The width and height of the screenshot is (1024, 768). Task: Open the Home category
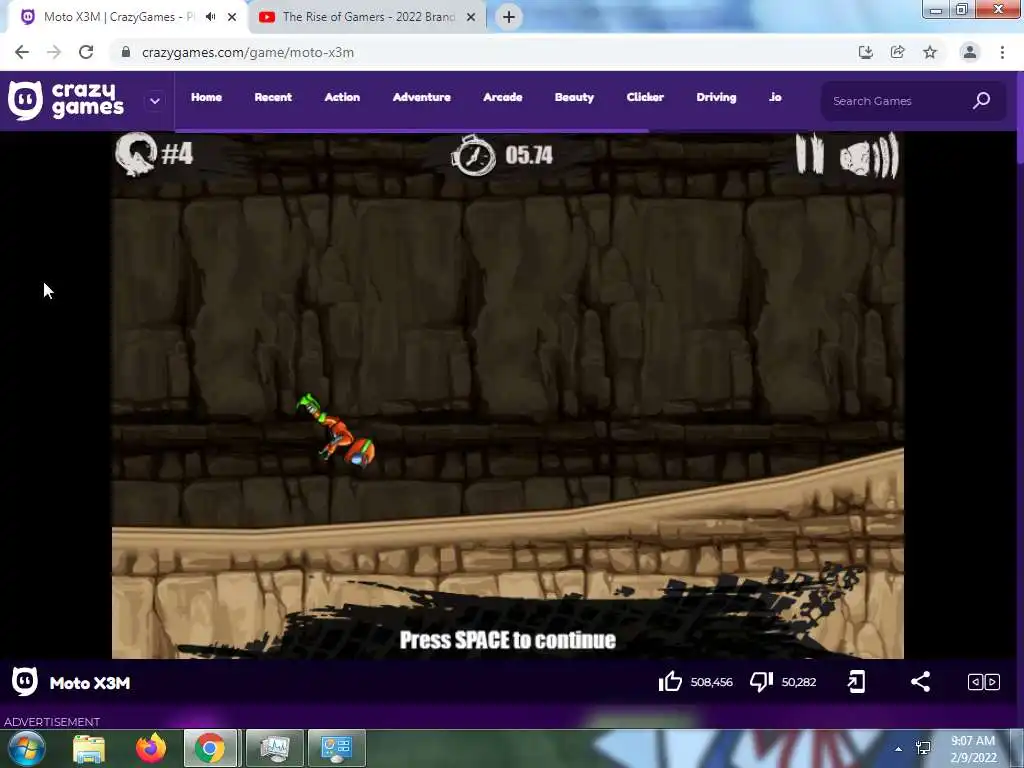tap(206, 97)
